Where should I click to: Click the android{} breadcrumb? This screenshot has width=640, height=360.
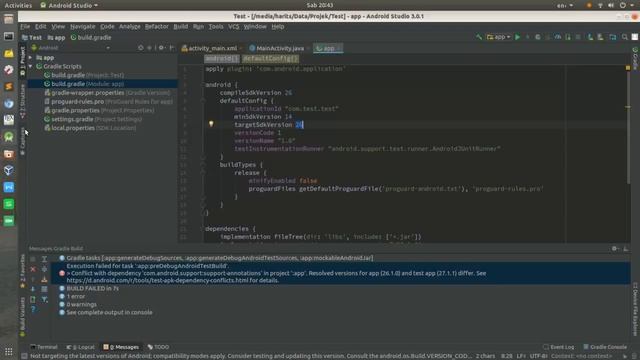coord(222,59)
